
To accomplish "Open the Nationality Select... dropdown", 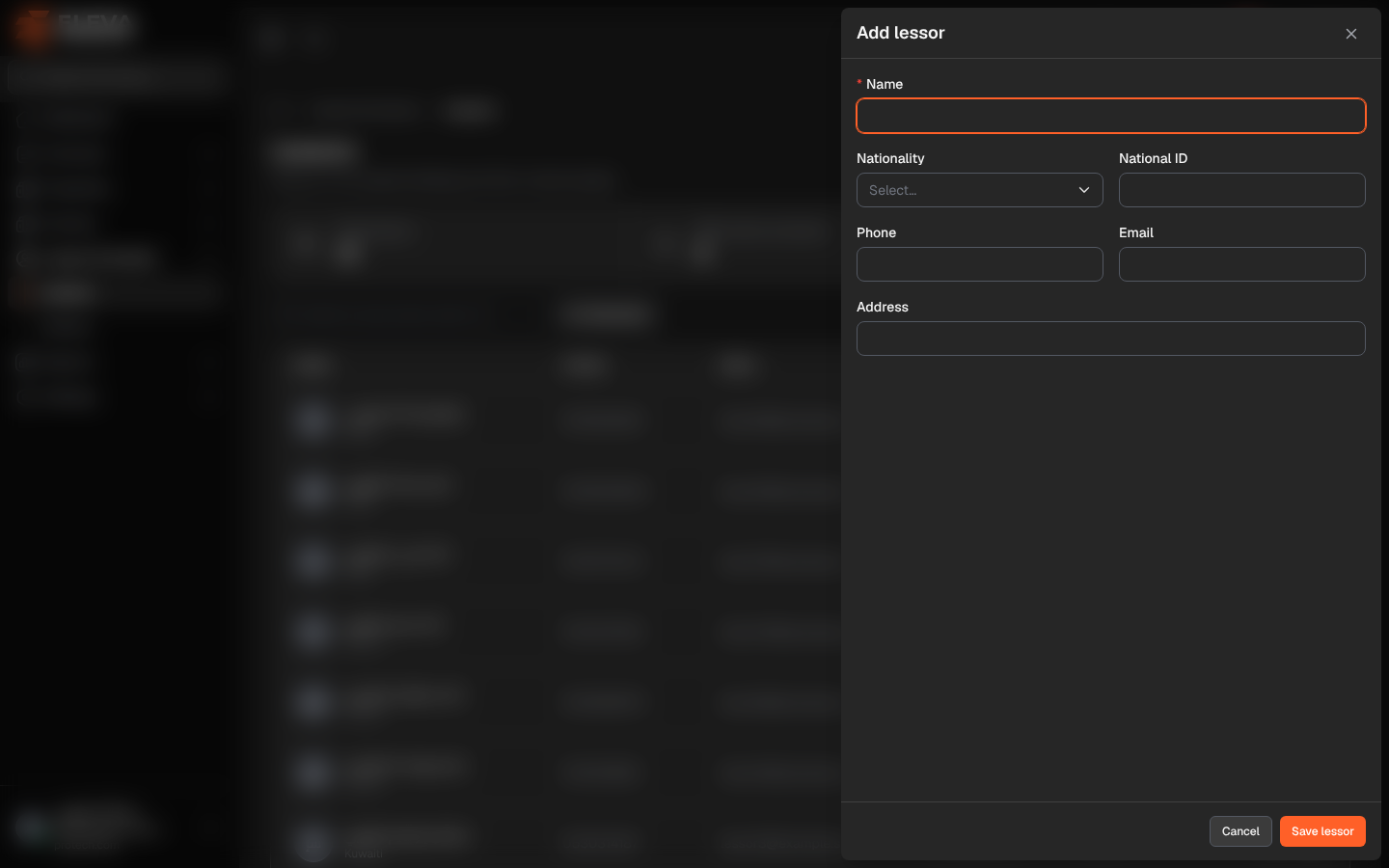I will [x=980, y=190].
